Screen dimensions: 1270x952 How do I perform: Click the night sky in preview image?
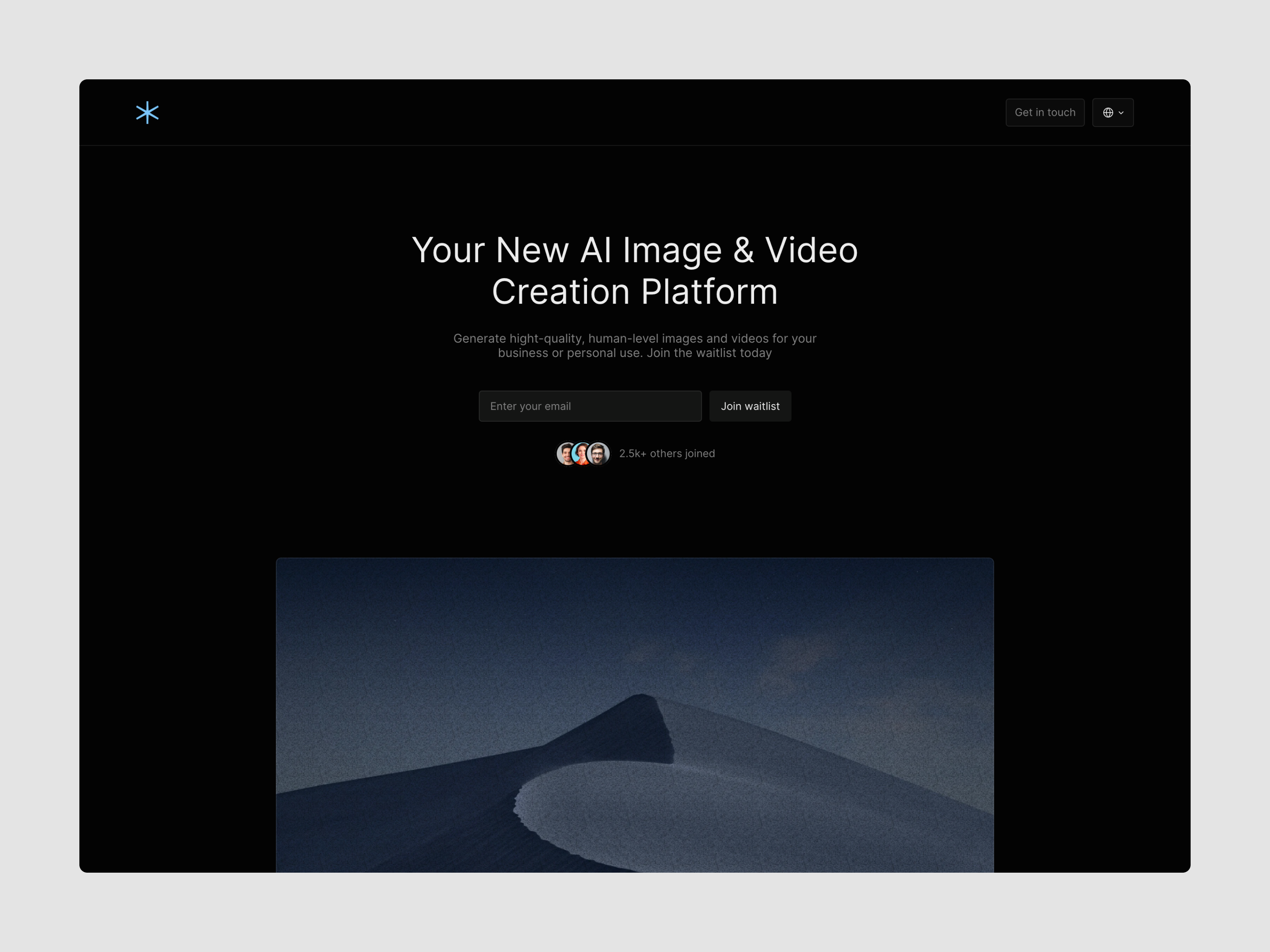coord(459,620)
